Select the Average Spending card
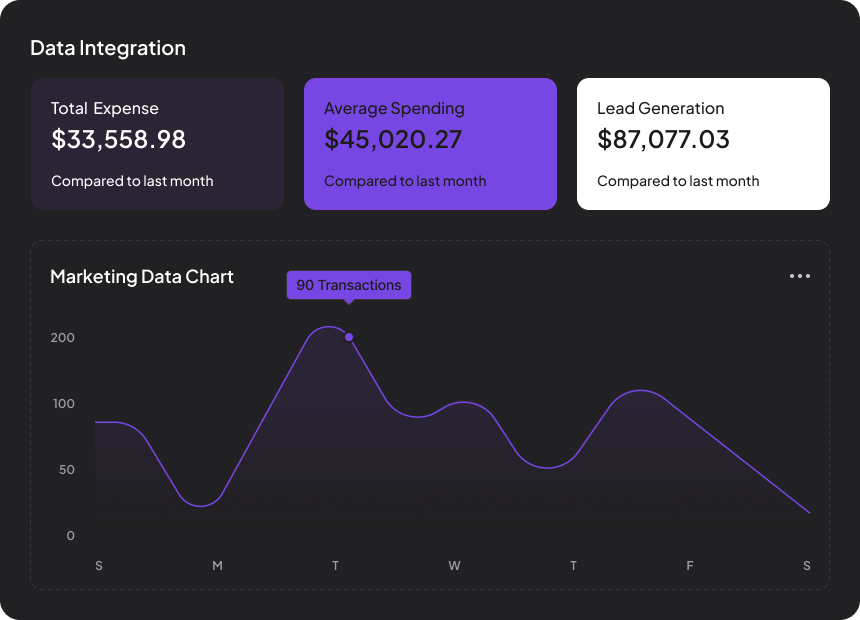Image resolution: width=860 pixels, height=620 pixels. click(430, 143)
